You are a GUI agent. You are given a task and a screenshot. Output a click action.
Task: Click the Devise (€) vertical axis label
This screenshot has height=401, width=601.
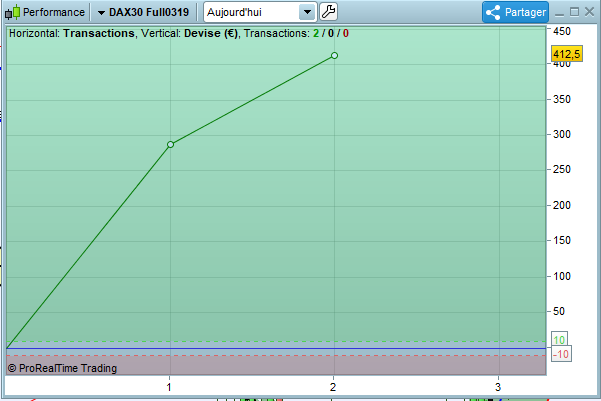(211, 33)
